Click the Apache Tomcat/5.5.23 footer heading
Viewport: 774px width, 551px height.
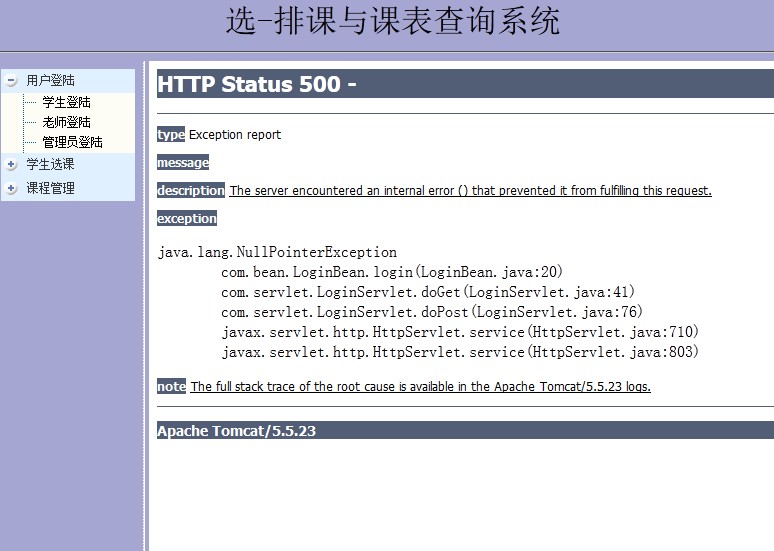[465, 431]
